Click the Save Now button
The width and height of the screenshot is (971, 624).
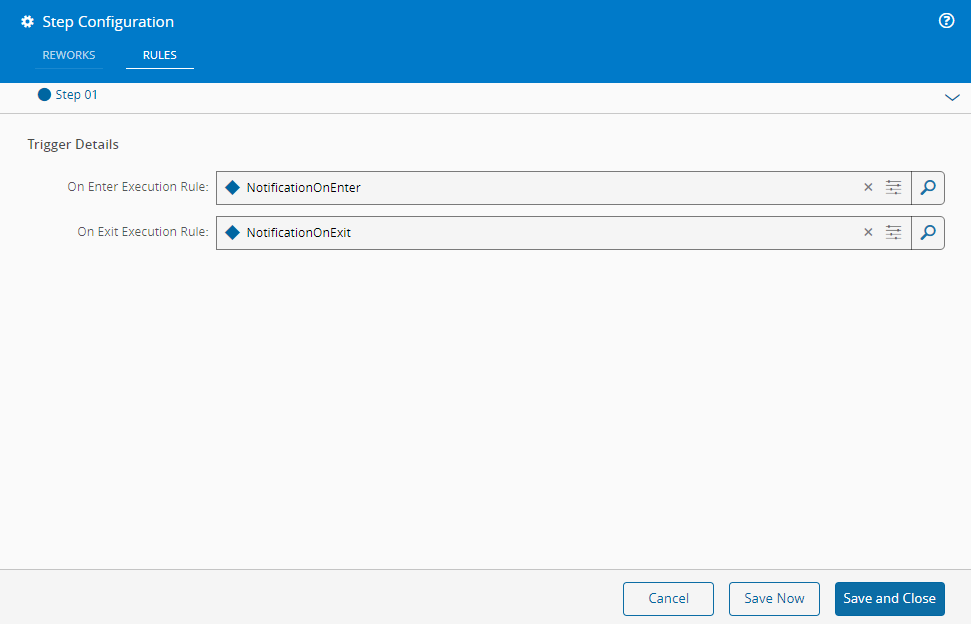tap(774, 599)
